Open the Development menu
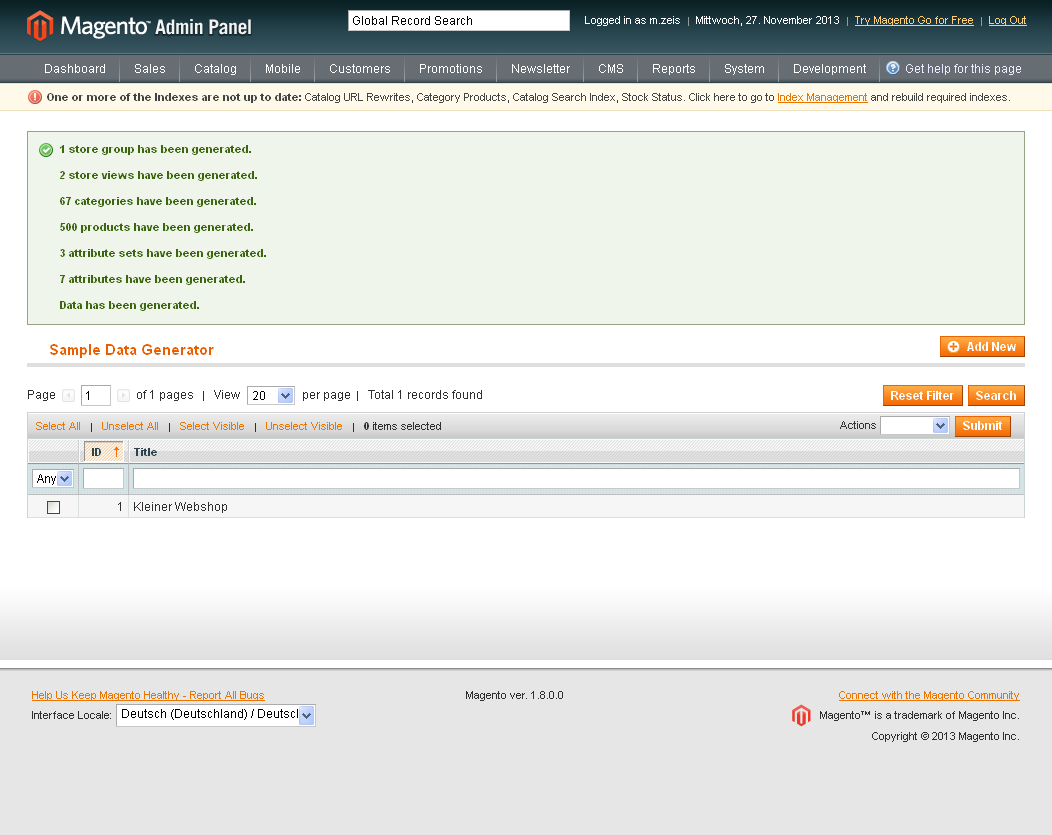This screenshot has height=835, width=1052. 829,68
